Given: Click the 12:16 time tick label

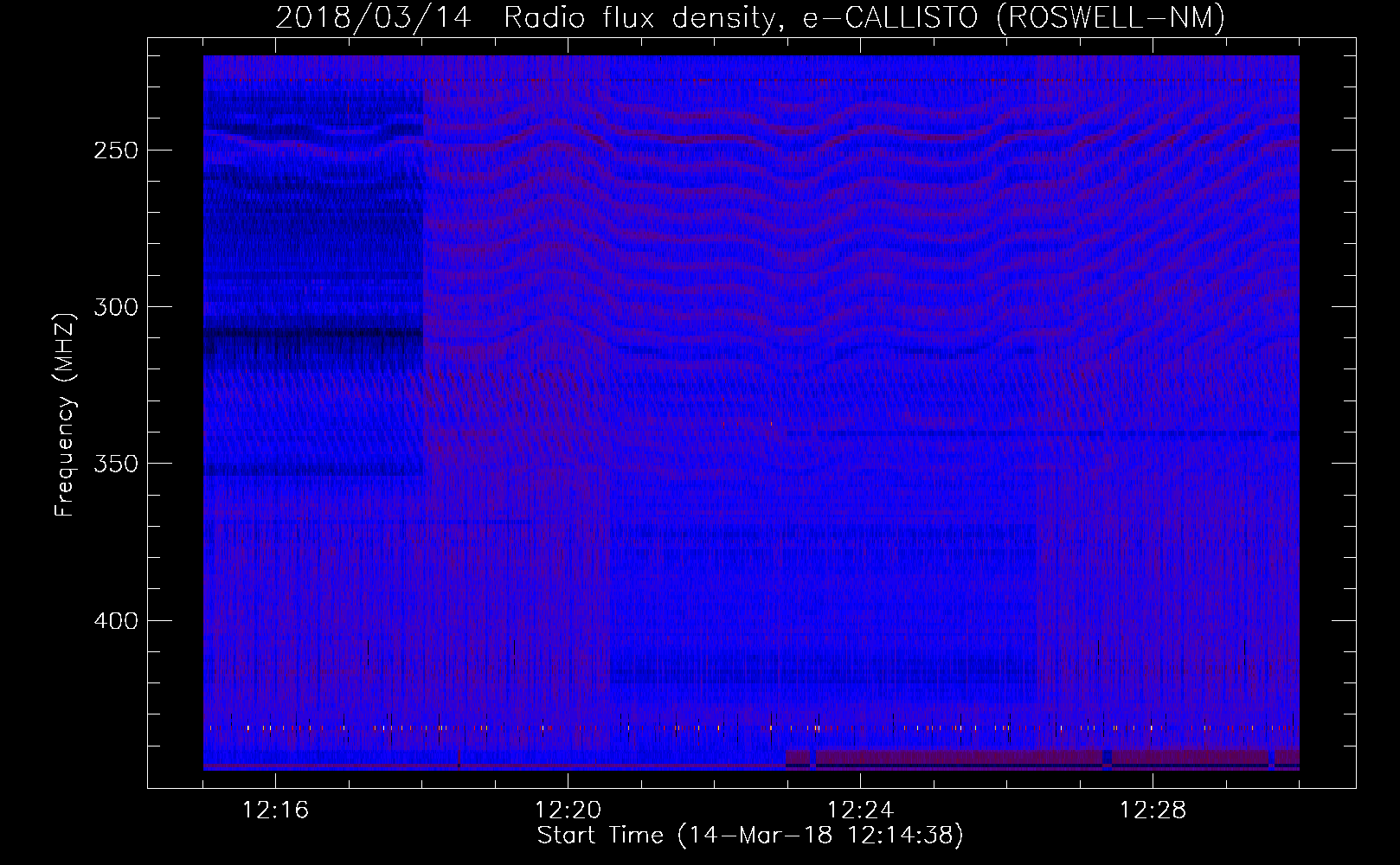Looking at the screenshot, I should [x=275, y=811].
